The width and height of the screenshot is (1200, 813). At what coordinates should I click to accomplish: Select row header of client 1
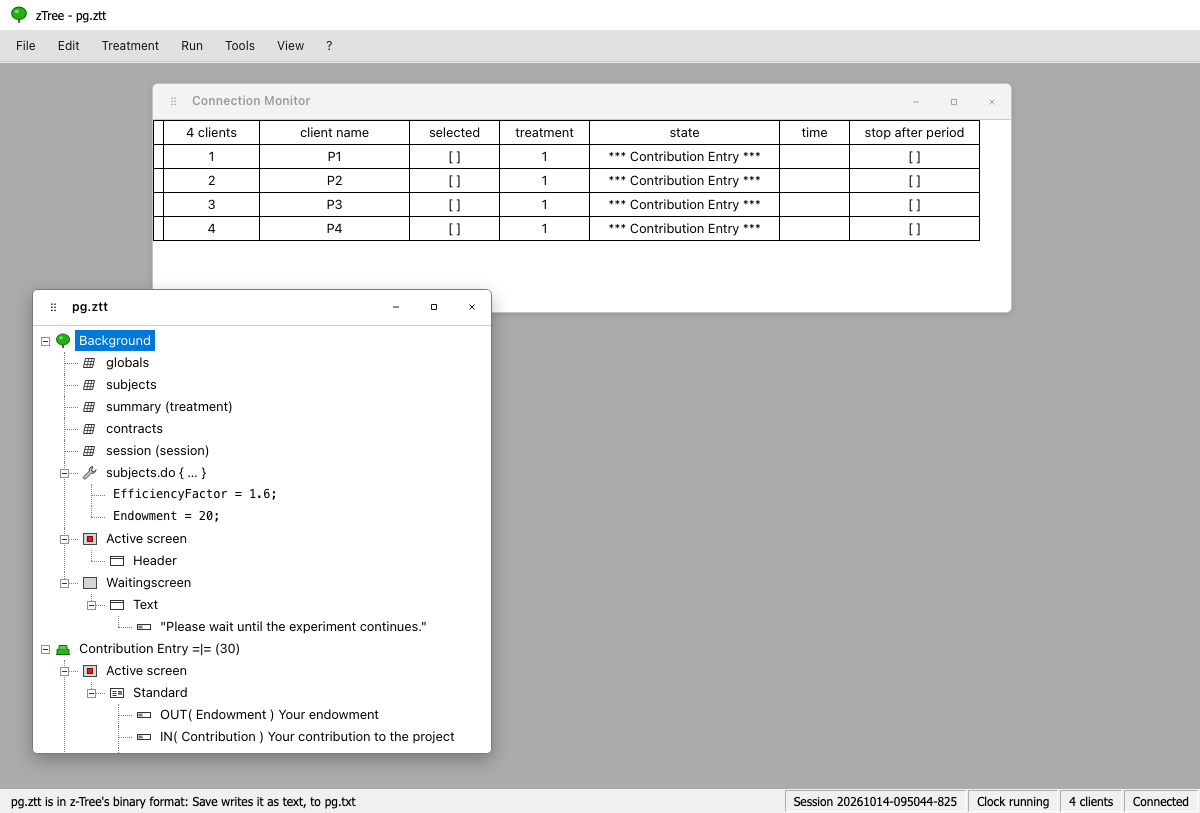point(158,157)
